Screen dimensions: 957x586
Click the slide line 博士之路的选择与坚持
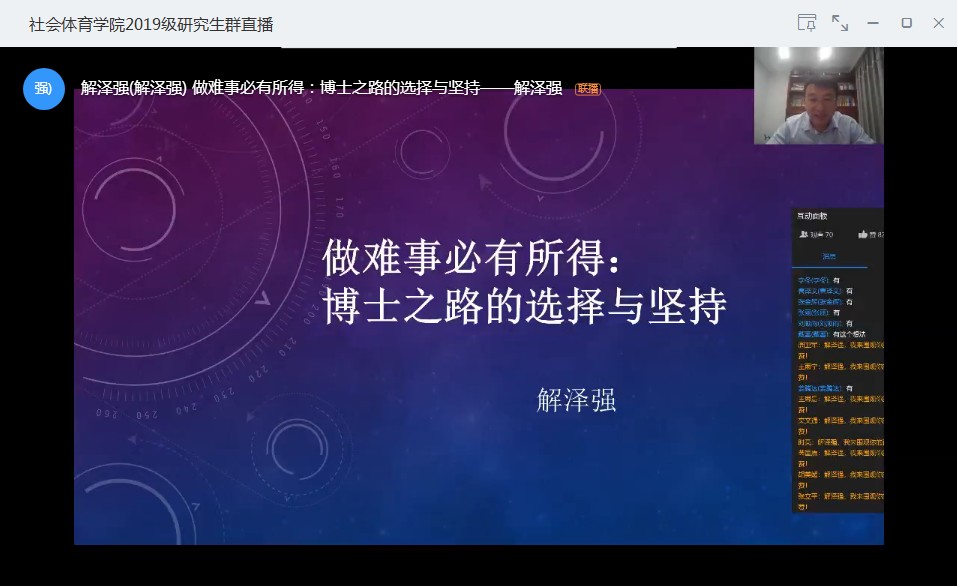tap(524, 307)
